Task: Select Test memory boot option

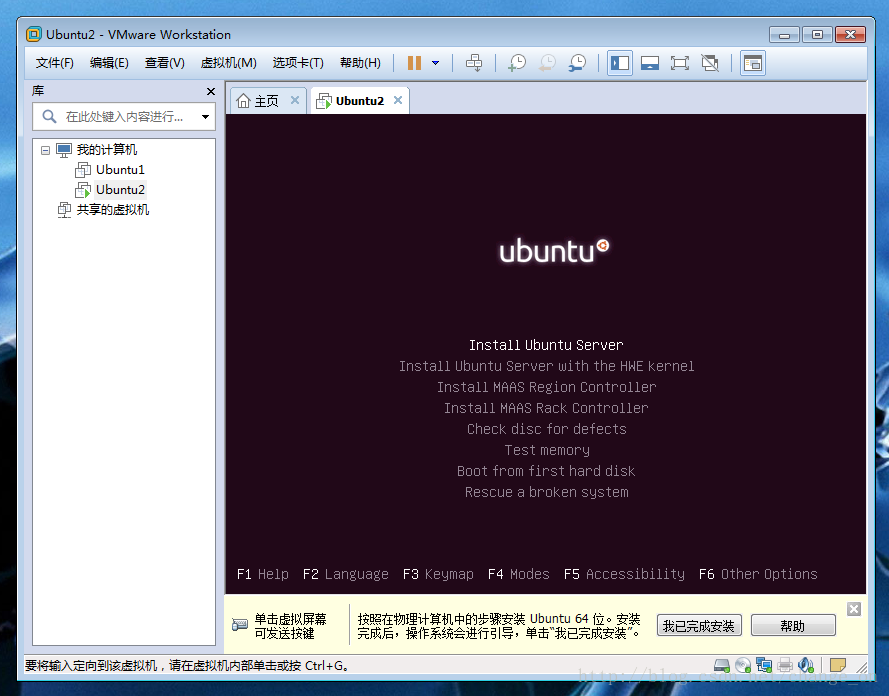Action: coord(547,450)
